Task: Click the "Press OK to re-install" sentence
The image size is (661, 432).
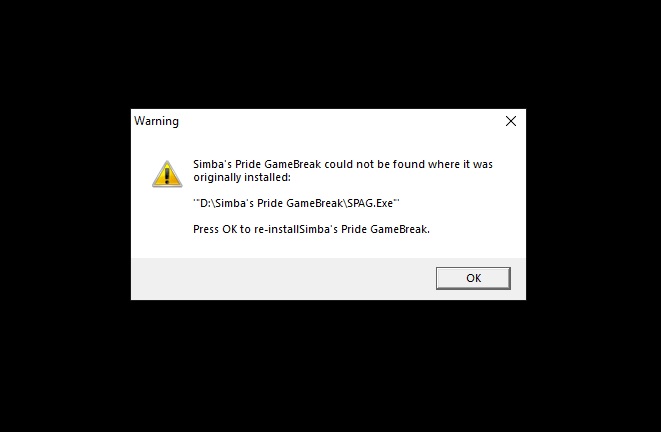Action: [x=311, y=229]
